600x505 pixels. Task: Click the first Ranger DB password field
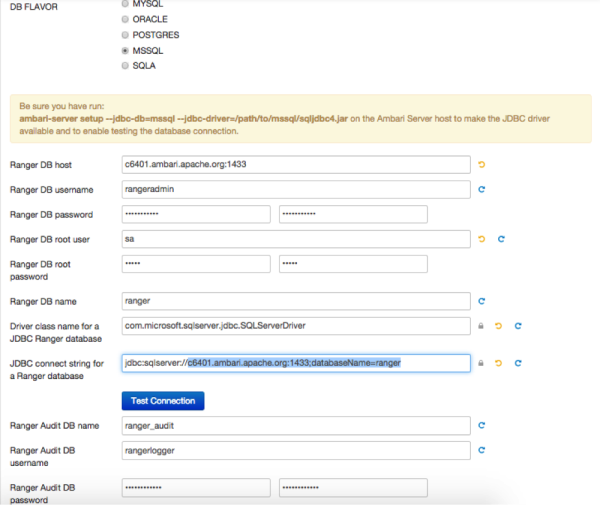click(x=196, y=214)
